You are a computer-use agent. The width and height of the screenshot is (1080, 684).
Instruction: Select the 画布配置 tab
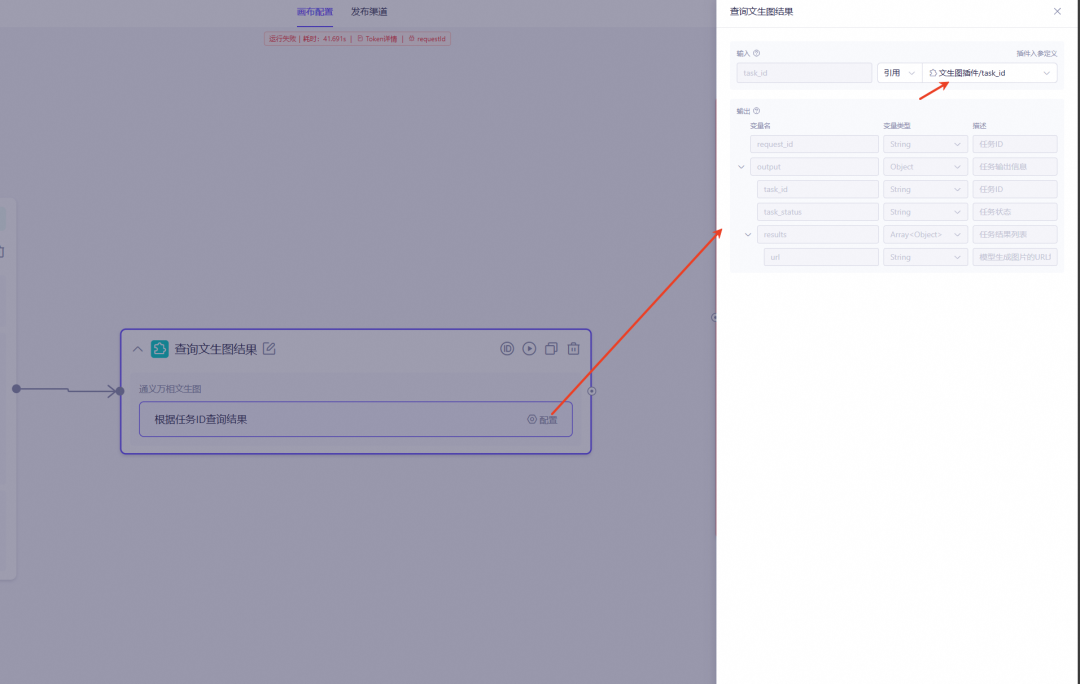coord(315,12)
